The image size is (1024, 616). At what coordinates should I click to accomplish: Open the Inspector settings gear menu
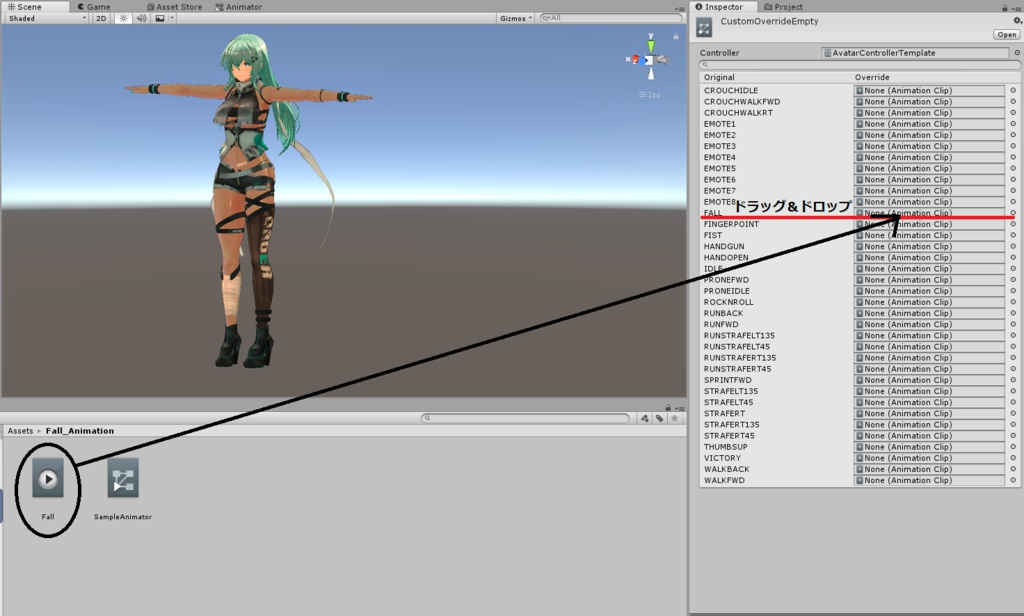point(1017,21)
